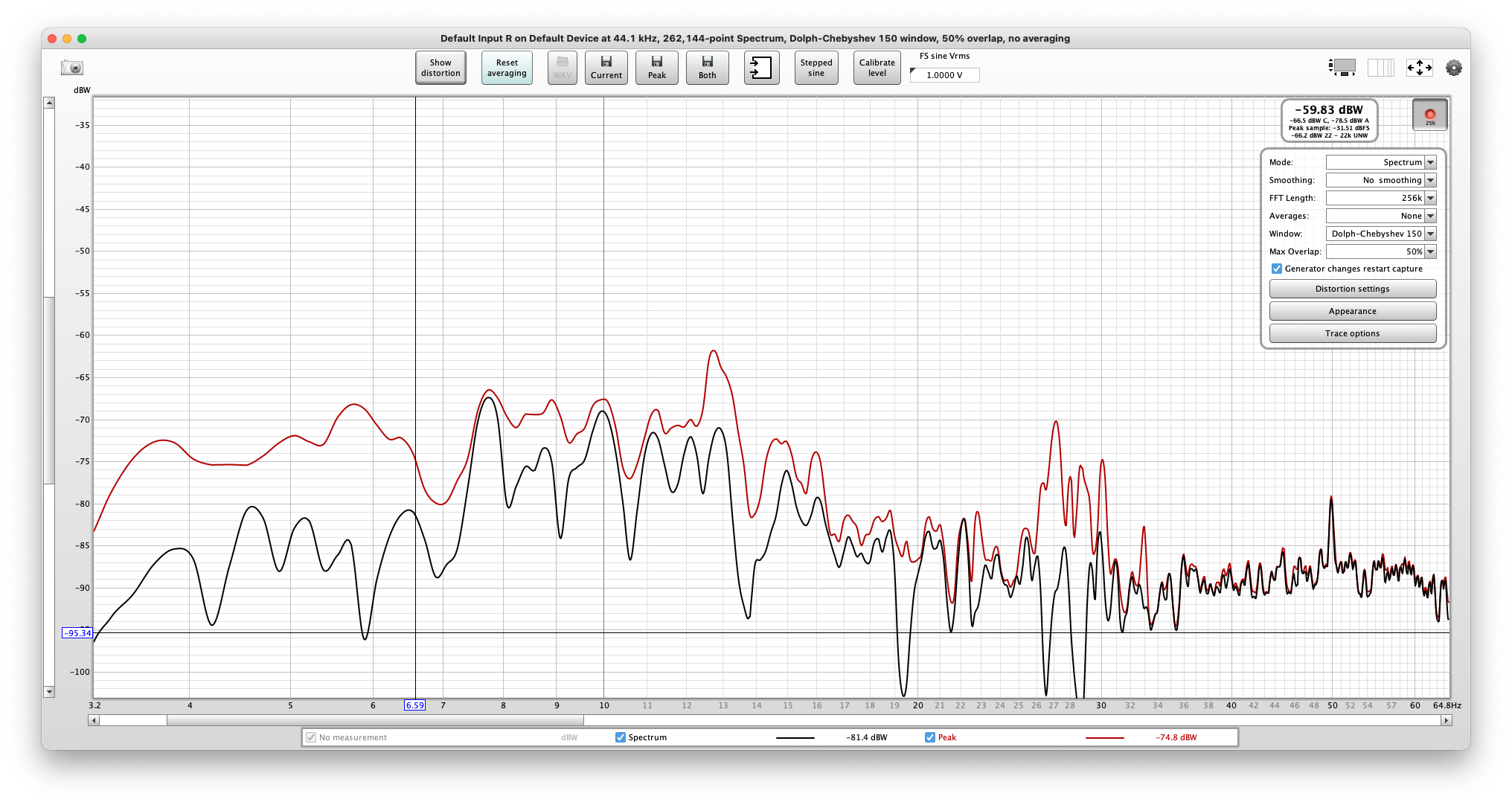Click vertical scrollbar up arrow
Screen dimensions: 1512x805
[49, 103]
